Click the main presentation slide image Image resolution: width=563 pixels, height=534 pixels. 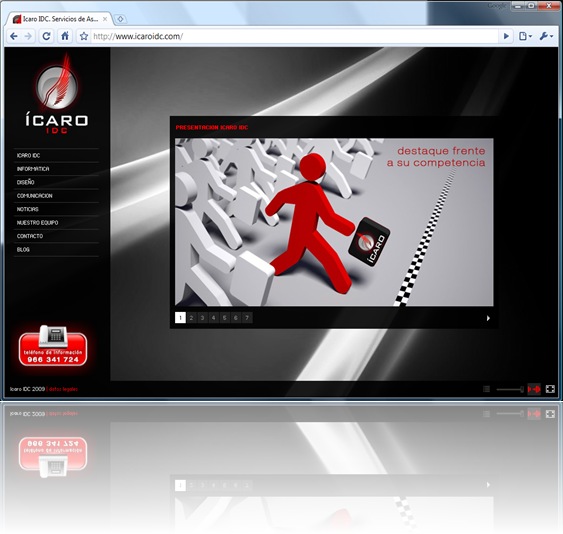(x=334, y=222)
